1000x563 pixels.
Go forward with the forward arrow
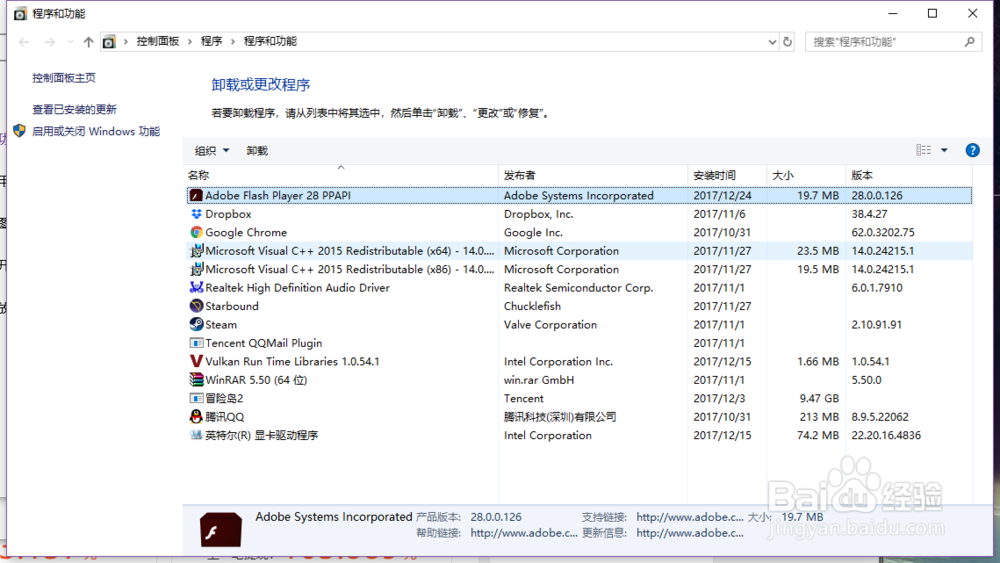[50, 42]
